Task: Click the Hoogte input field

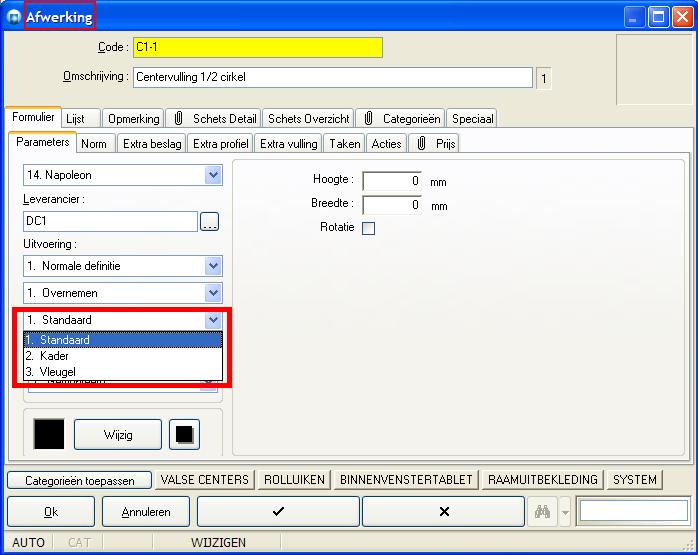Action: (392, 181)
